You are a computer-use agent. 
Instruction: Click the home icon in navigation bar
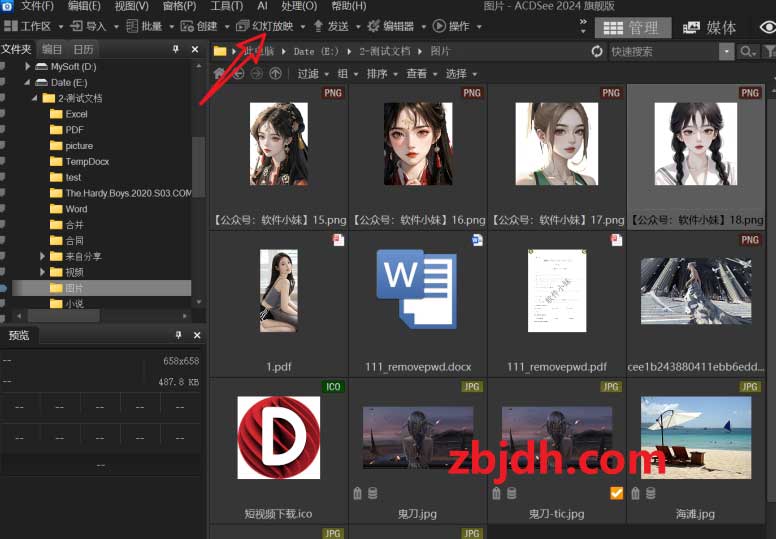pyautogui.click(x=220, y=73)
